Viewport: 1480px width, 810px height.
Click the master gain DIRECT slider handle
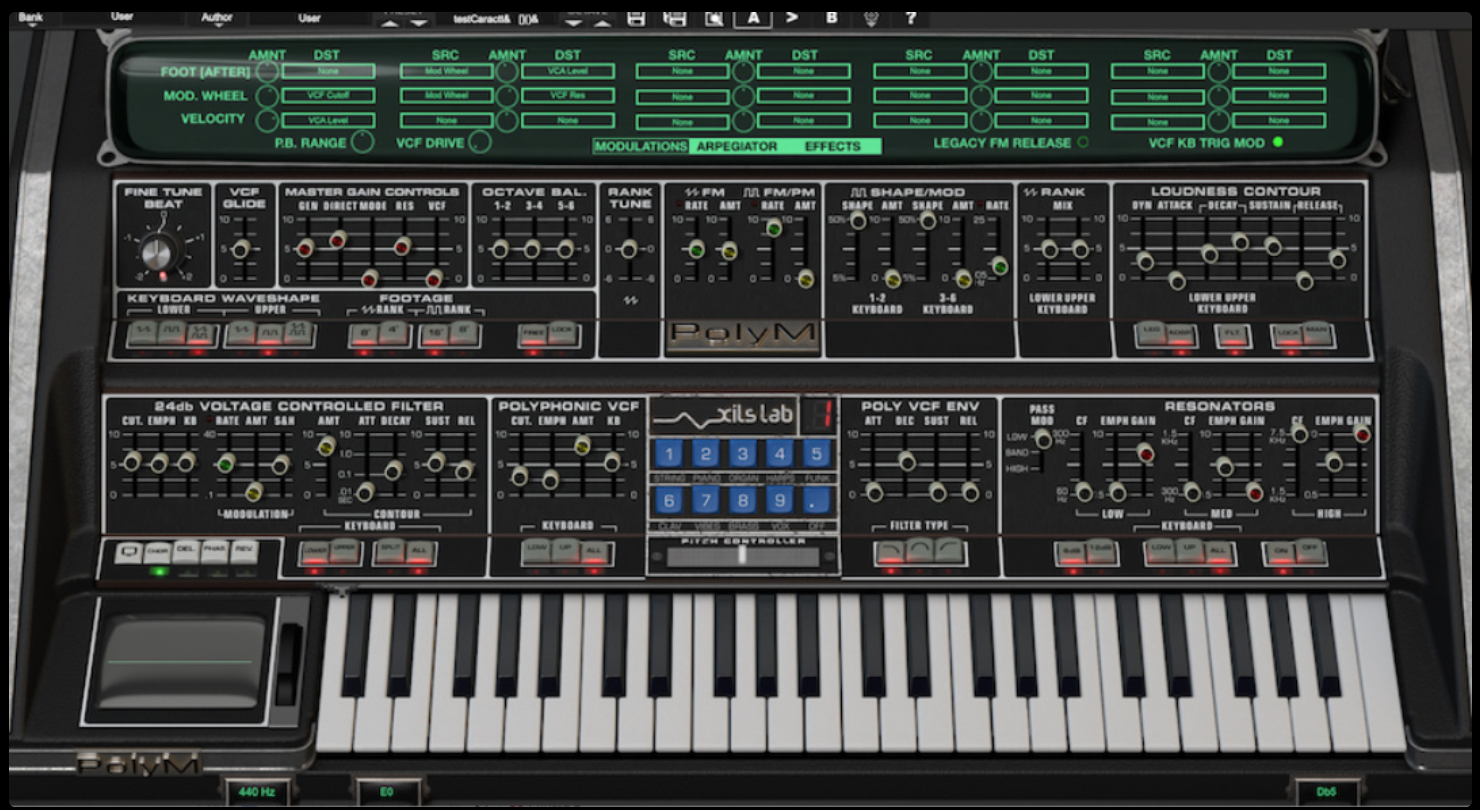click(x=338, y=239)
